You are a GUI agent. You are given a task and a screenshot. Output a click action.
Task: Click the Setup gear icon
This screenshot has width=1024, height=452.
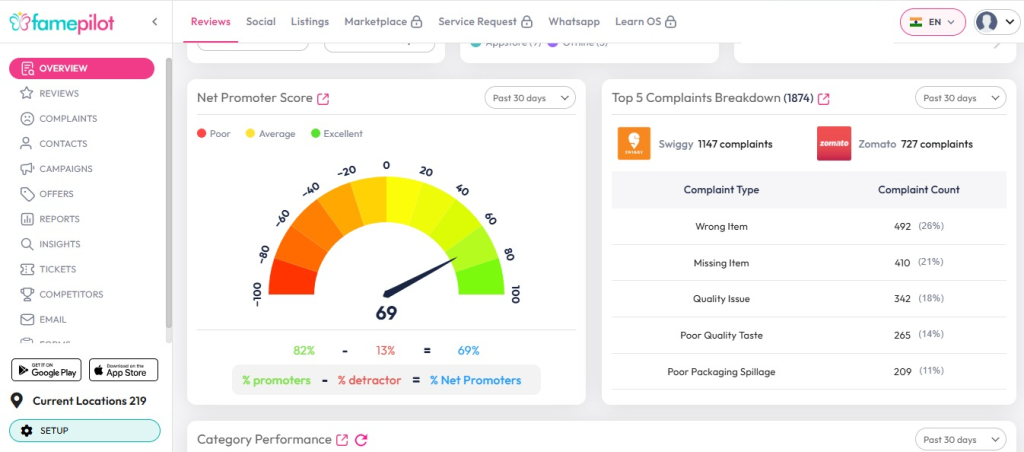tap(27, 431)
